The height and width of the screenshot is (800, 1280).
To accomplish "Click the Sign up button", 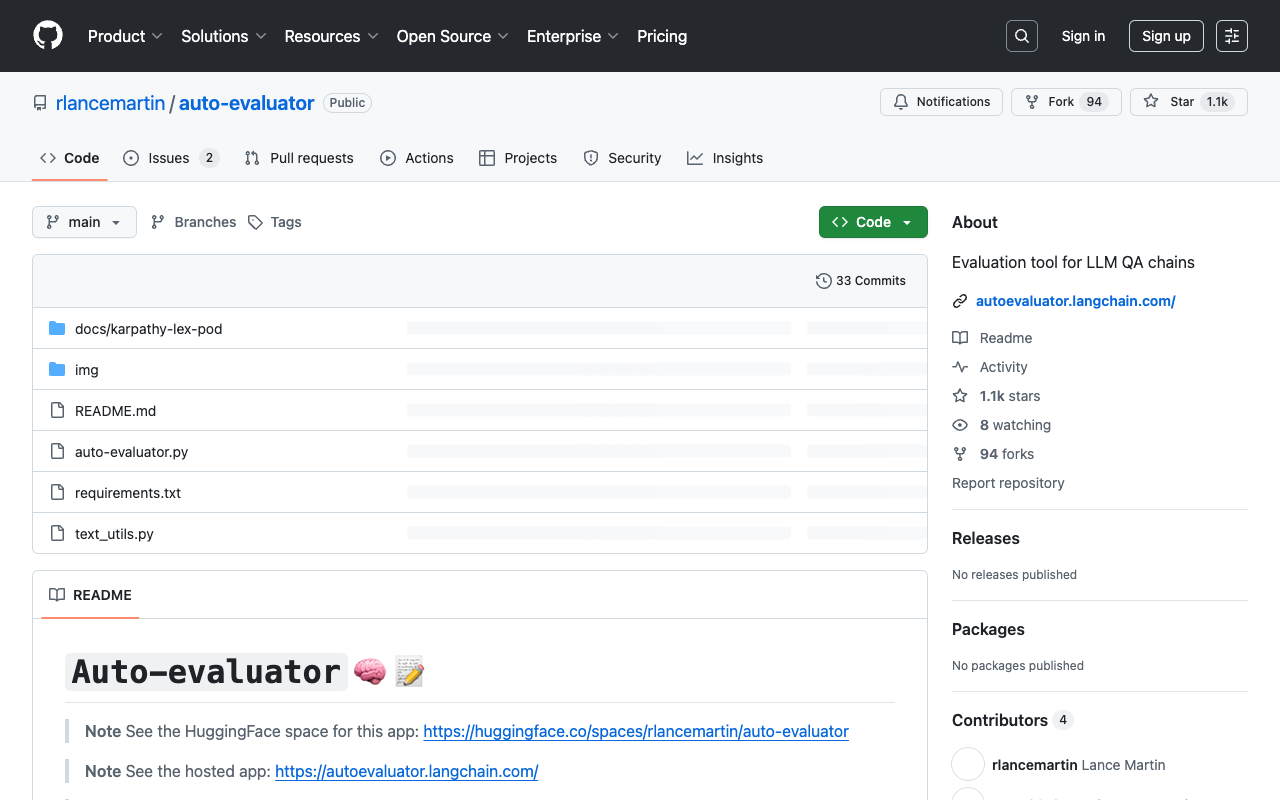I will point(1166,36).
